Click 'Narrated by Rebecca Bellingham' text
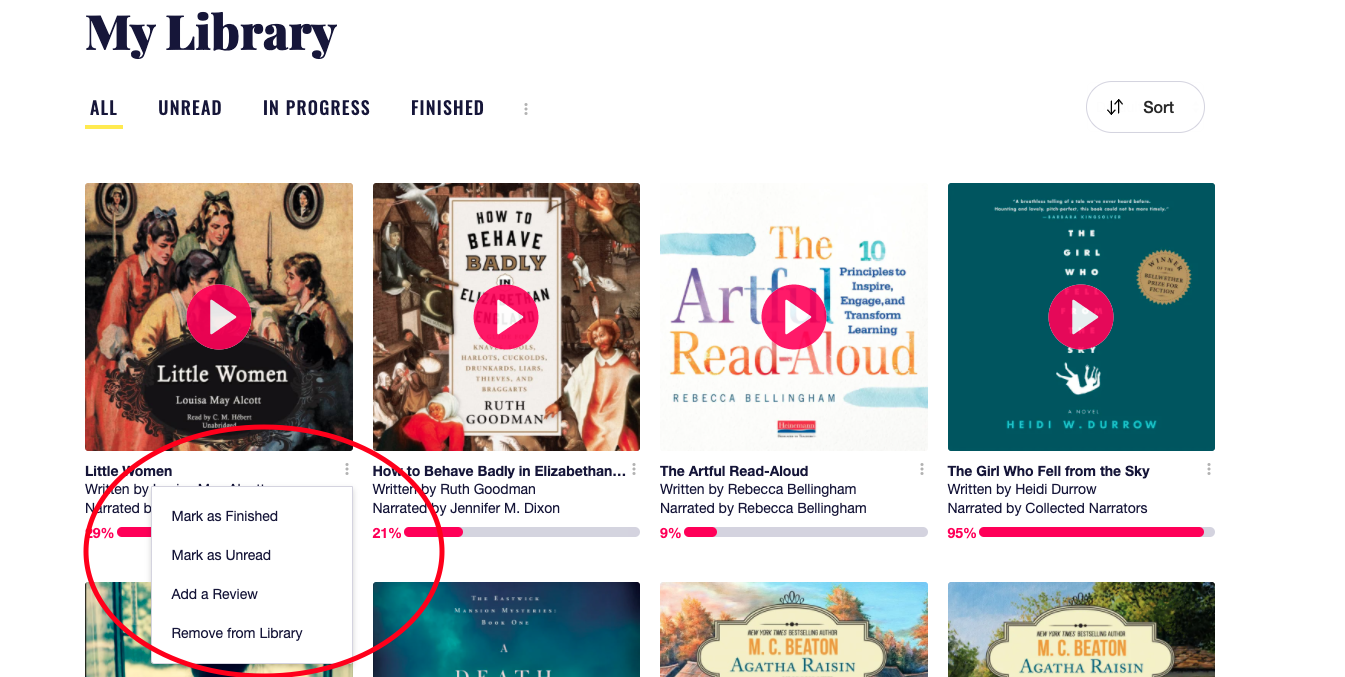 (763, 508)
